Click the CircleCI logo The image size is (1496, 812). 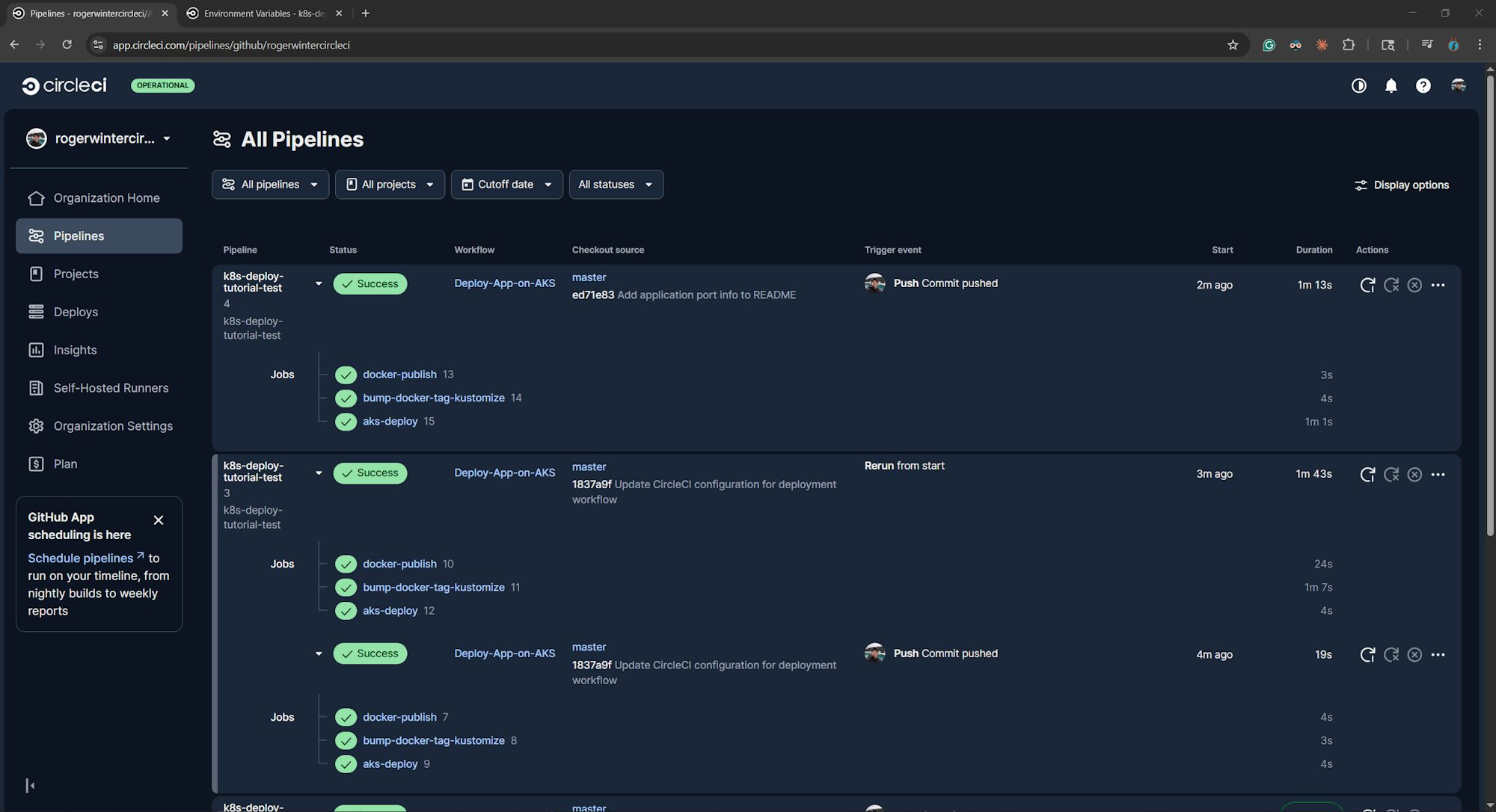click(x=64, y=84)
